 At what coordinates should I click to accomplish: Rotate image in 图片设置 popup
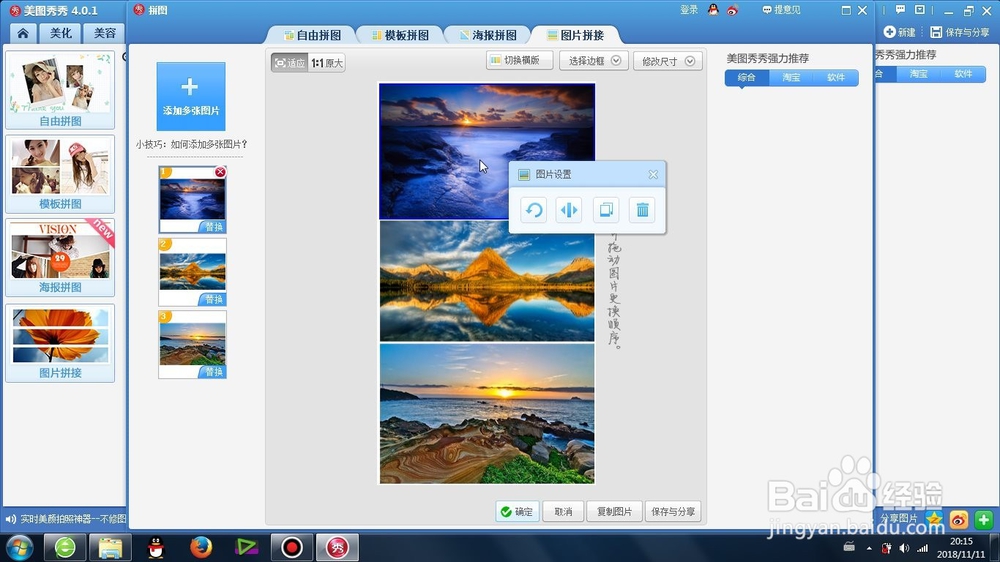click(534, 210)
